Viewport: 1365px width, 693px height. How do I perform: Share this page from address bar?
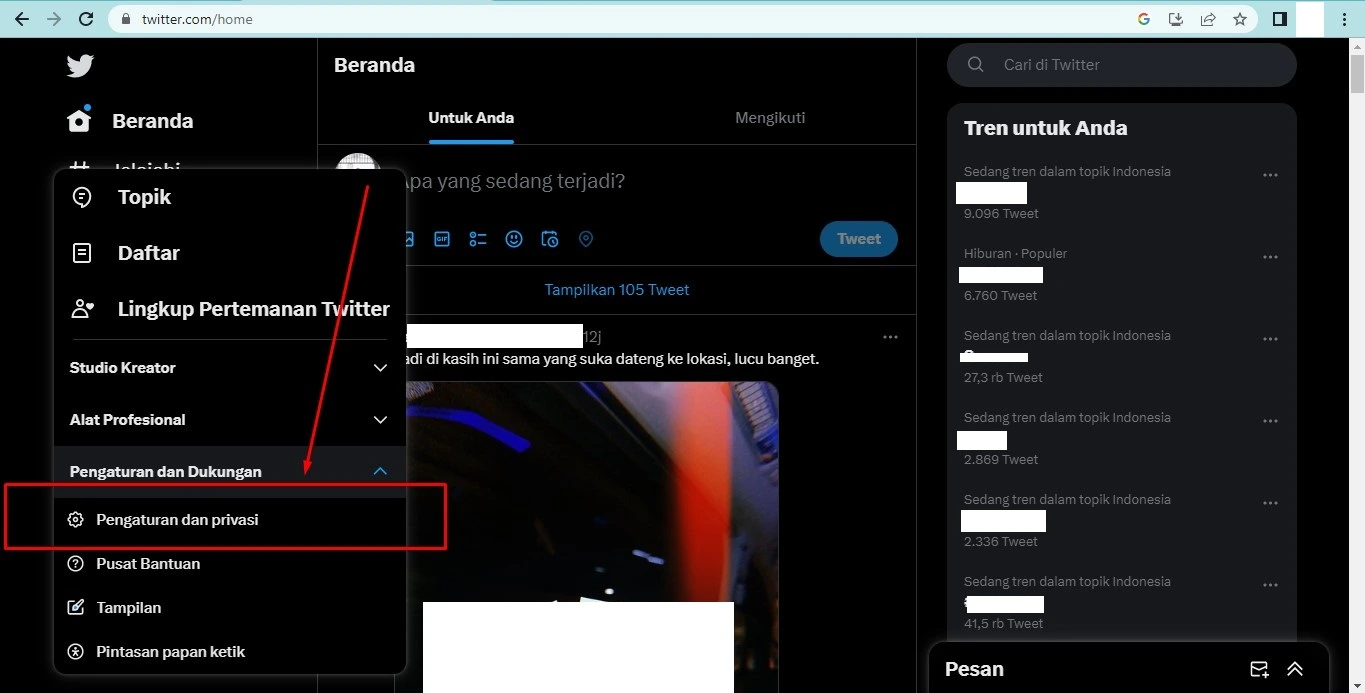[x=1208, y=19]
